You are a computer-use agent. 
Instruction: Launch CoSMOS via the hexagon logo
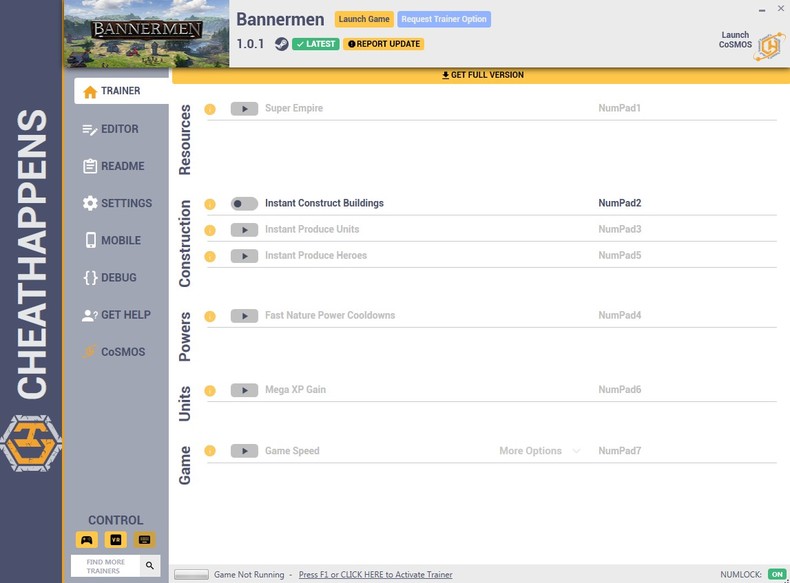(769, 46)
